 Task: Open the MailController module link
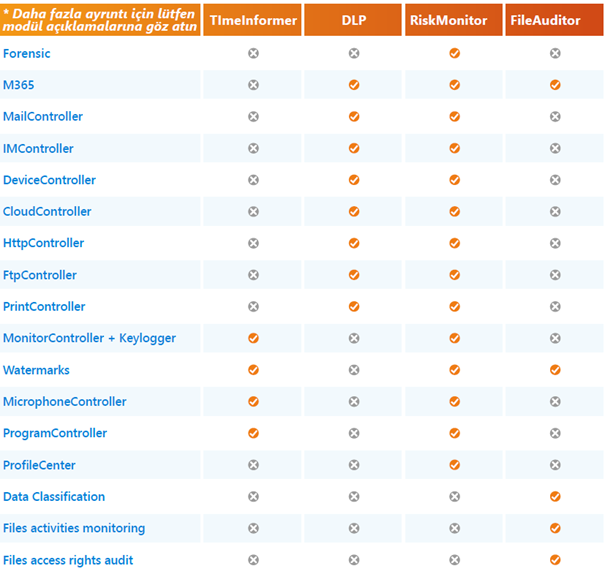point(43,117)
